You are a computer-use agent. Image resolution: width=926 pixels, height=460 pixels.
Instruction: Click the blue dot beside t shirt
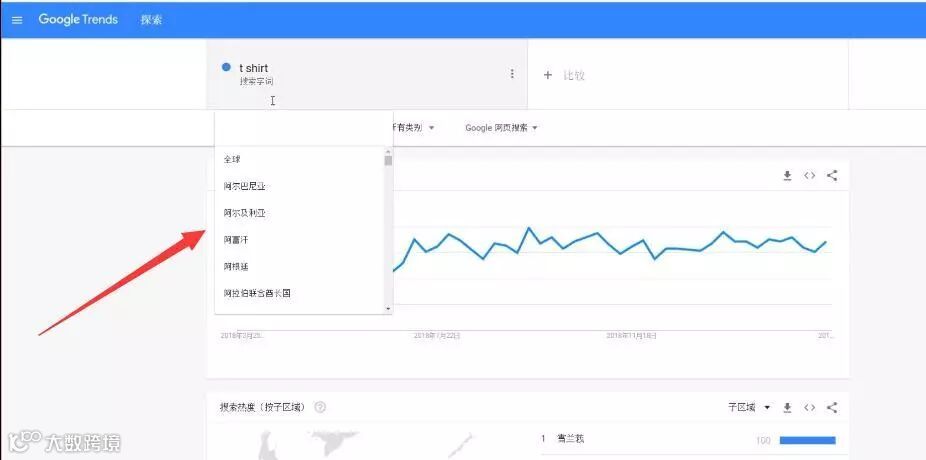[226, 67]
